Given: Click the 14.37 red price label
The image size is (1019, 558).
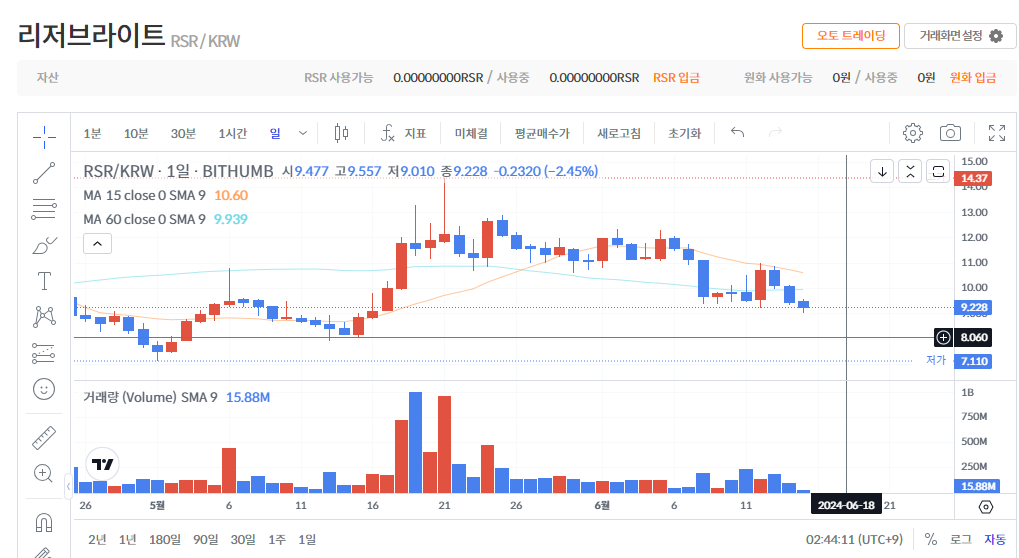Looking at the screenshot, I should pos(973,178).
